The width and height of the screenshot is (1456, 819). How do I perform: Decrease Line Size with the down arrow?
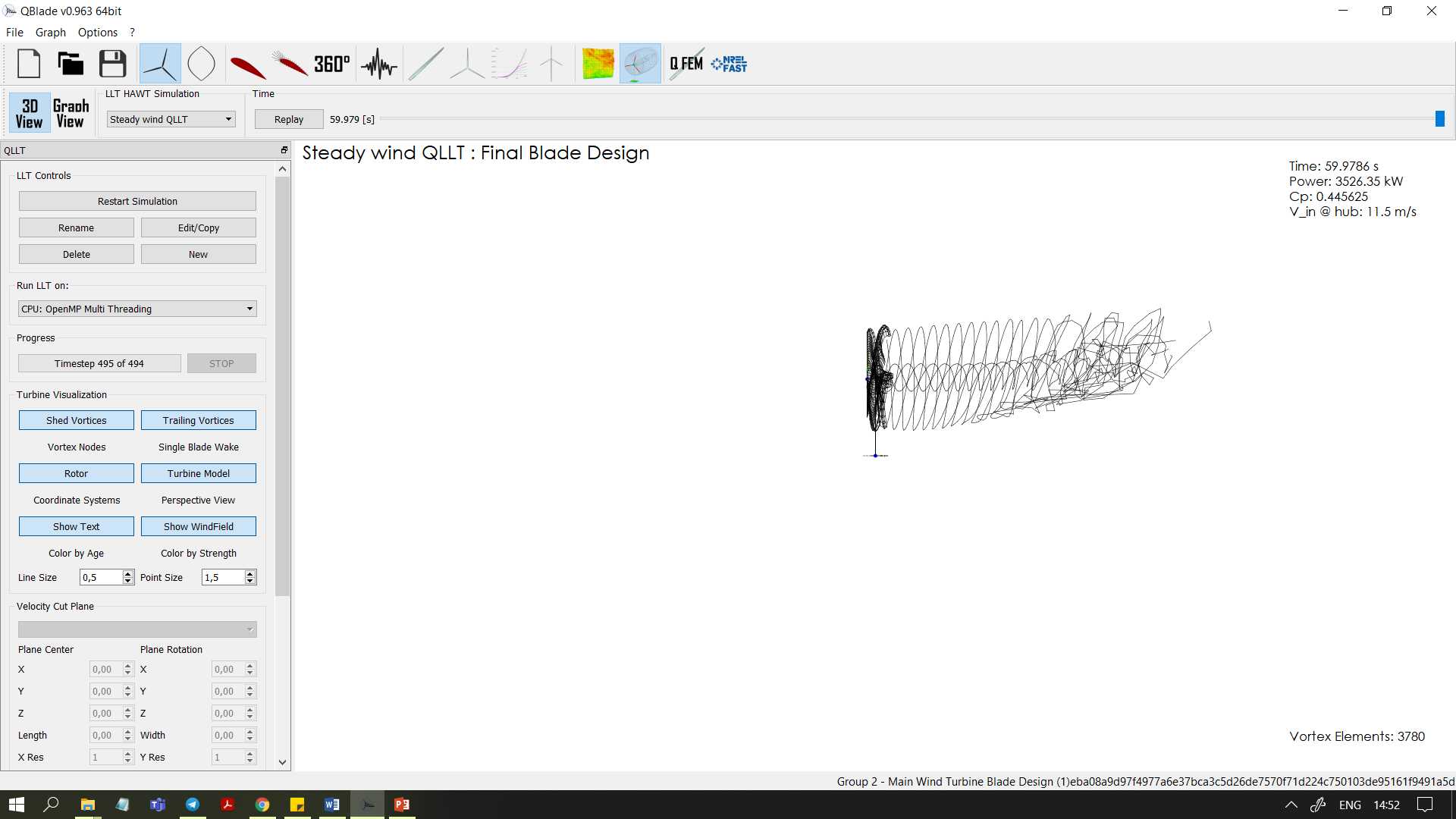128,581
